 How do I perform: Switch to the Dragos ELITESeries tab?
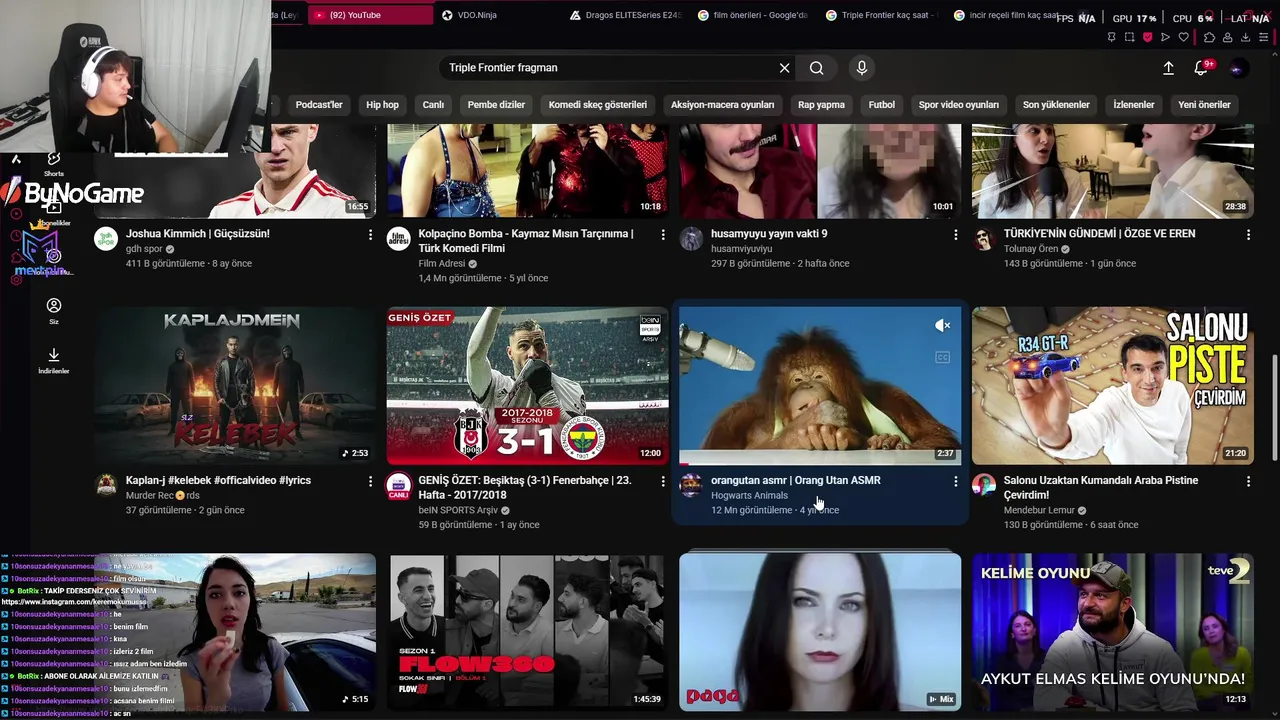tap(625, 15)
